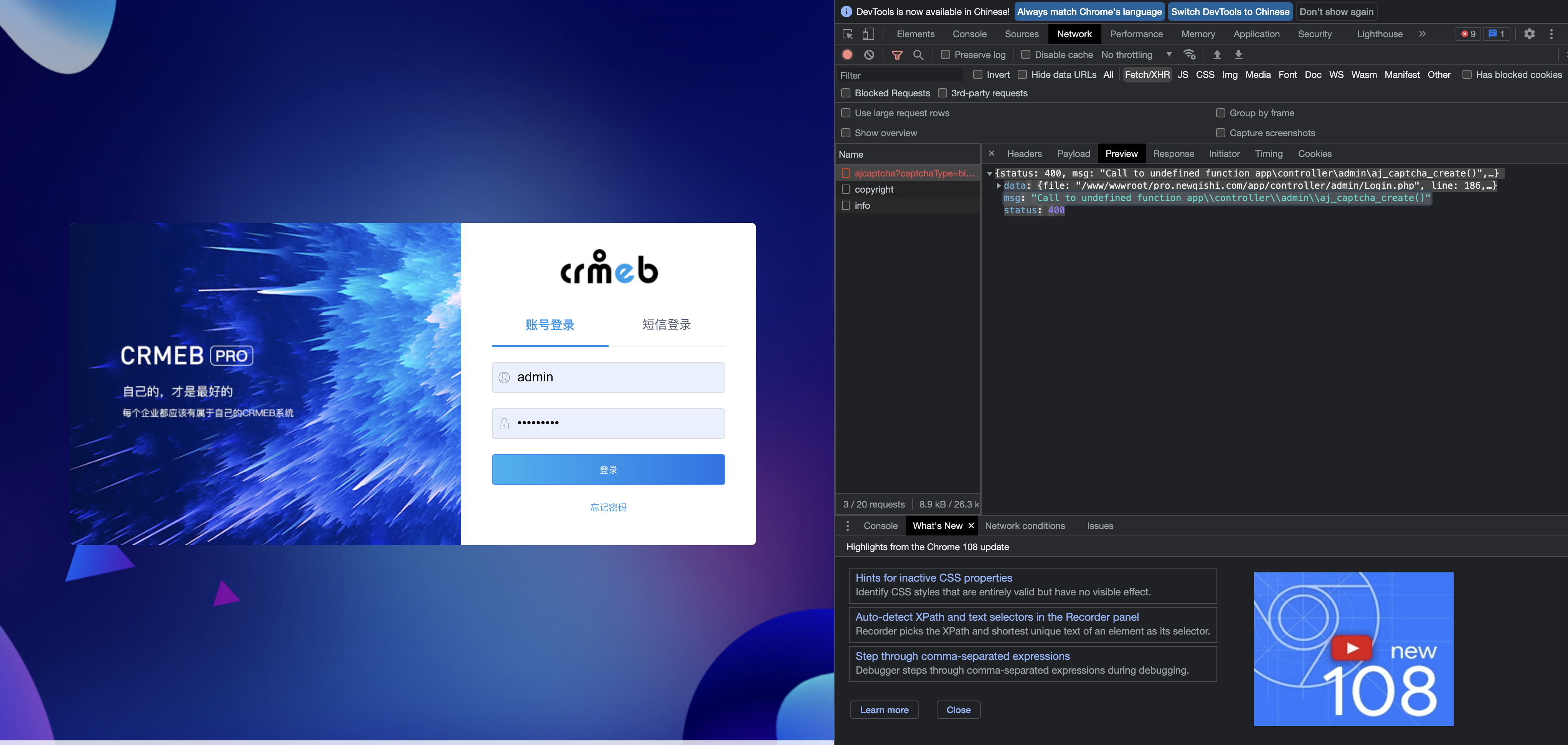Image resolution: width=1568 pixels, height=745 pixels.
Task: Expand more DevTools tabs chevron
Action: click(x=1422, y=34)
